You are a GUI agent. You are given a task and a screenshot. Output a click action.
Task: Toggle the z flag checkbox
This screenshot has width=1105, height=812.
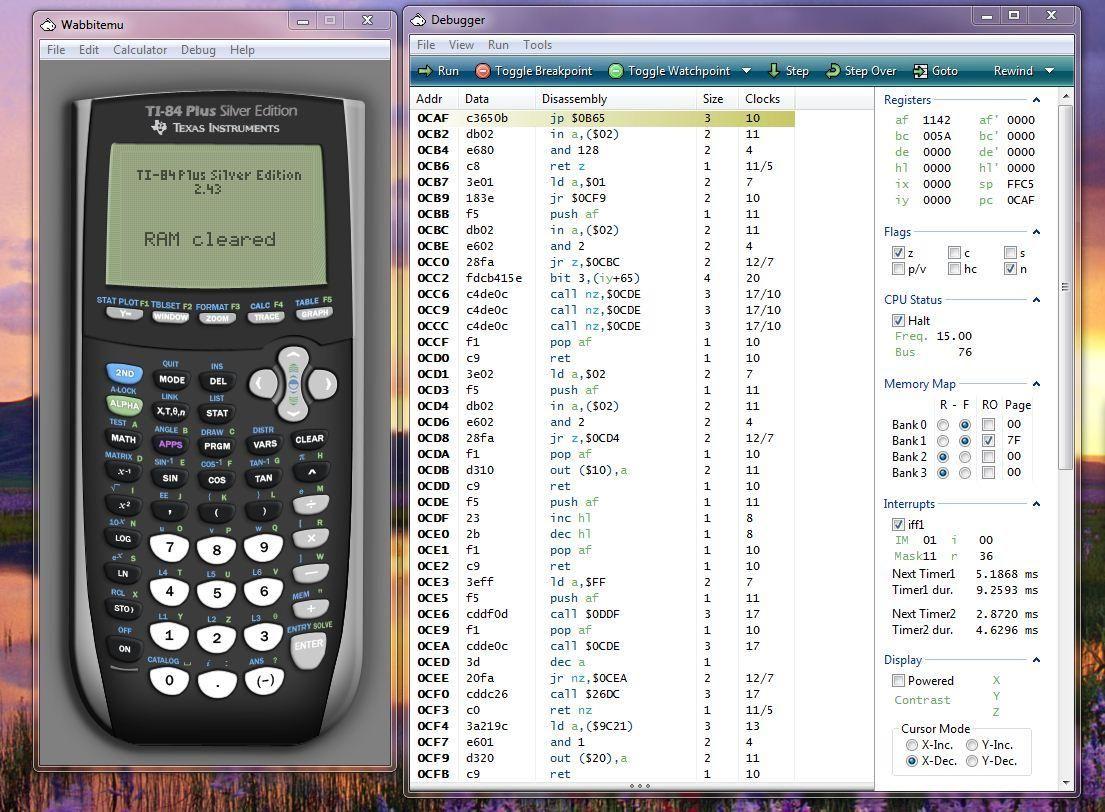point(898,252)
